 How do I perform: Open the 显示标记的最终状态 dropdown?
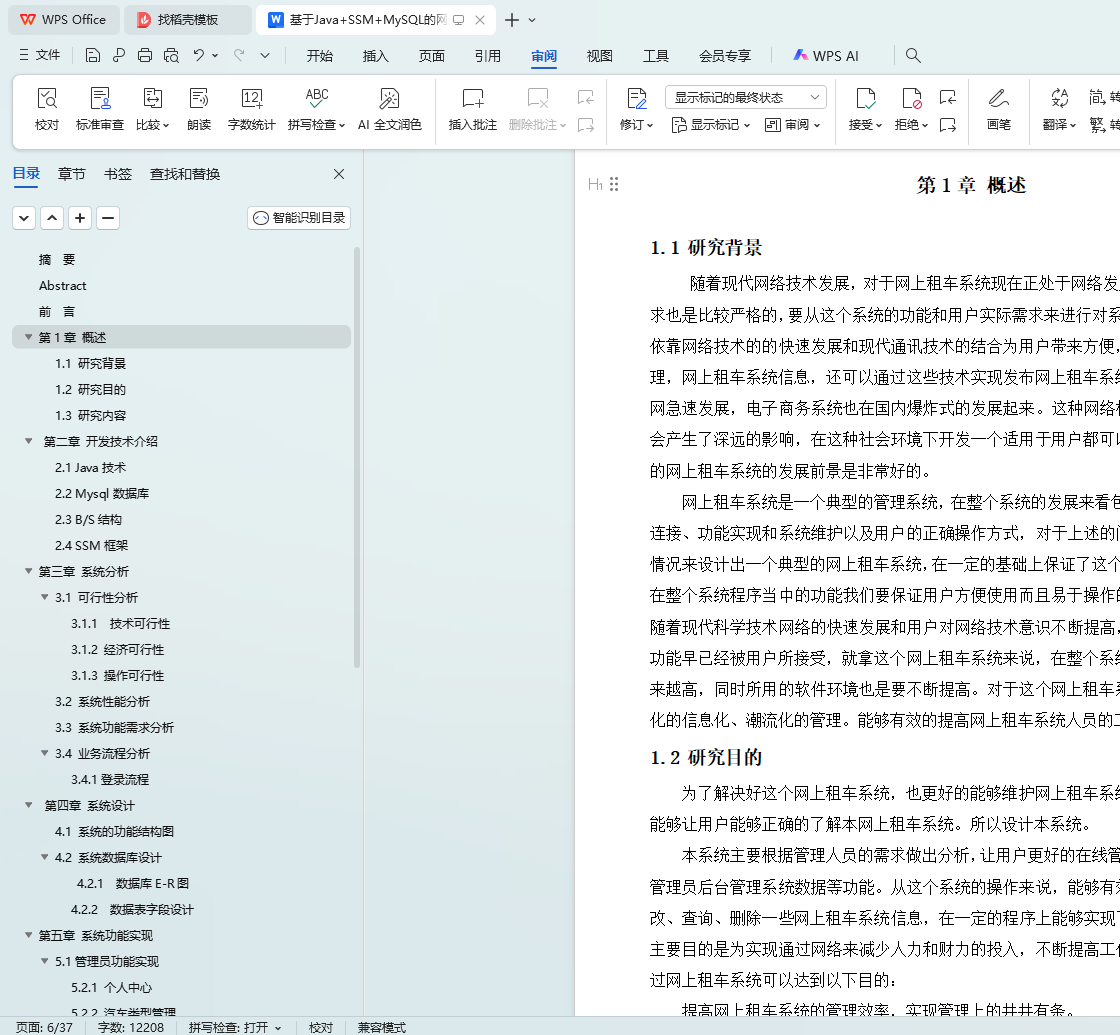(745, 97)
